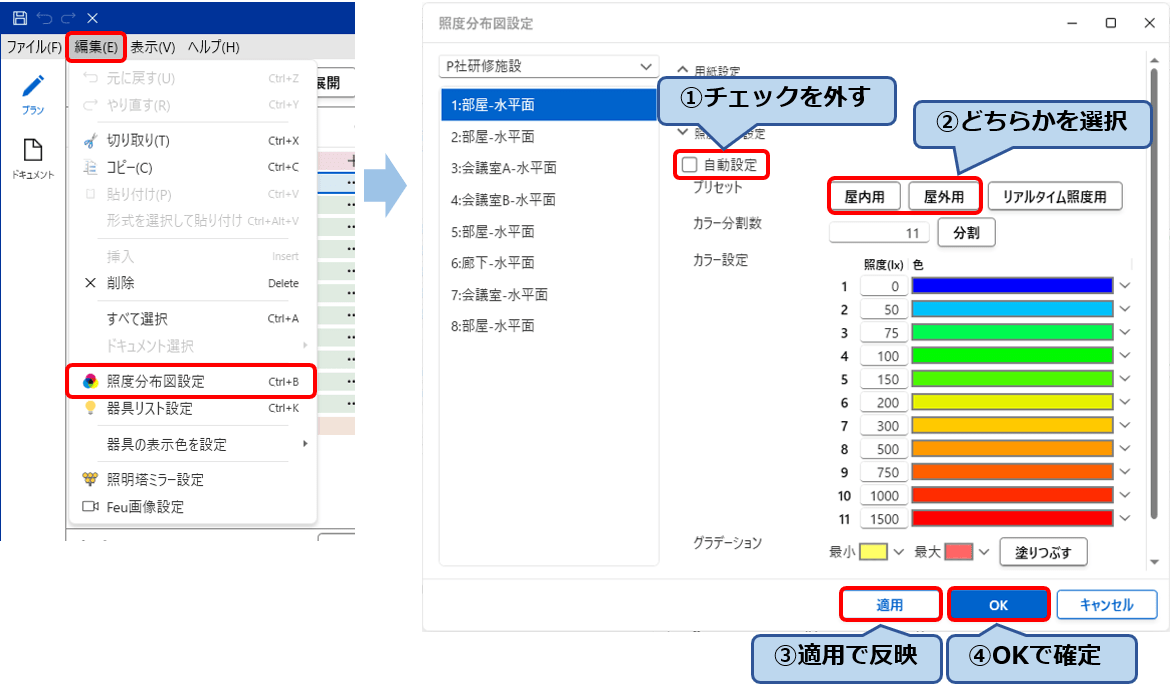Click the 屋外用 preset button
Screen dimensions: 1174x688
(946, 194)
